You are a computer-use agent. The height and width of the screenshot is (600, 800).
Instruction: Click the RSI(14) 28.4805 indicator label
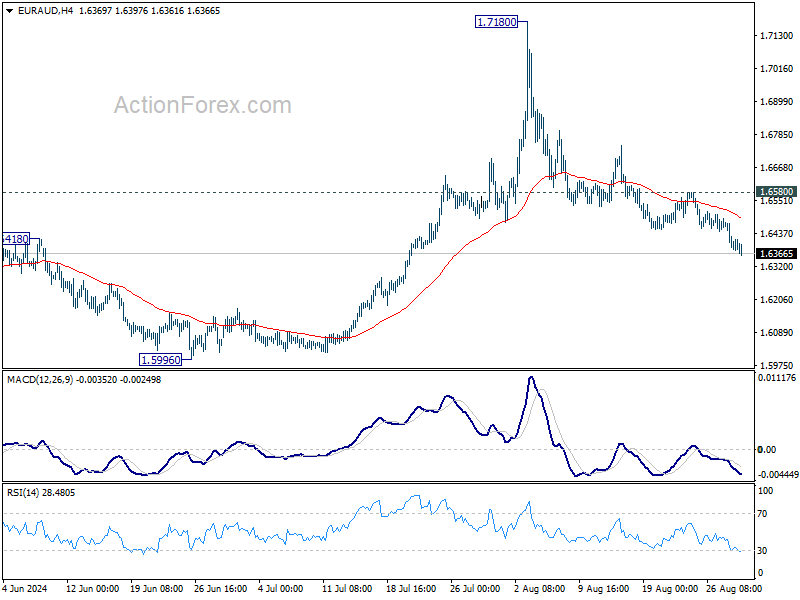pyautogui.click(x=41, y=493)
